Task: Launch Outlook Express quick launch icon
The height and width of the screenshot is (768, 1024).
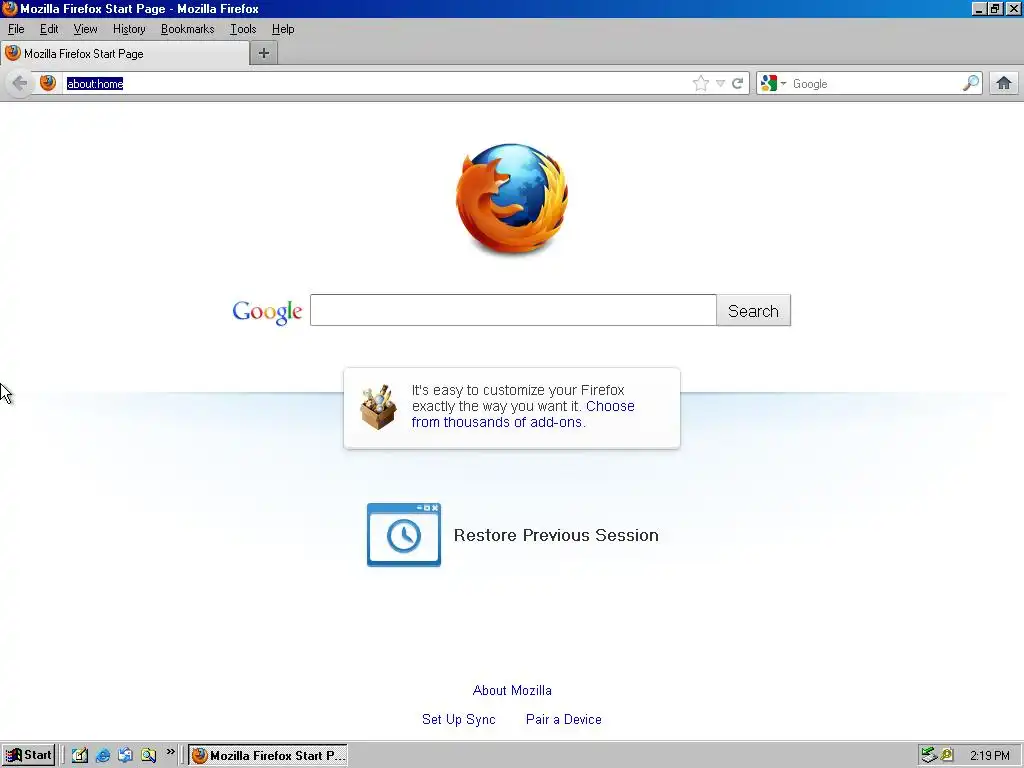Action: click(125, 755)
